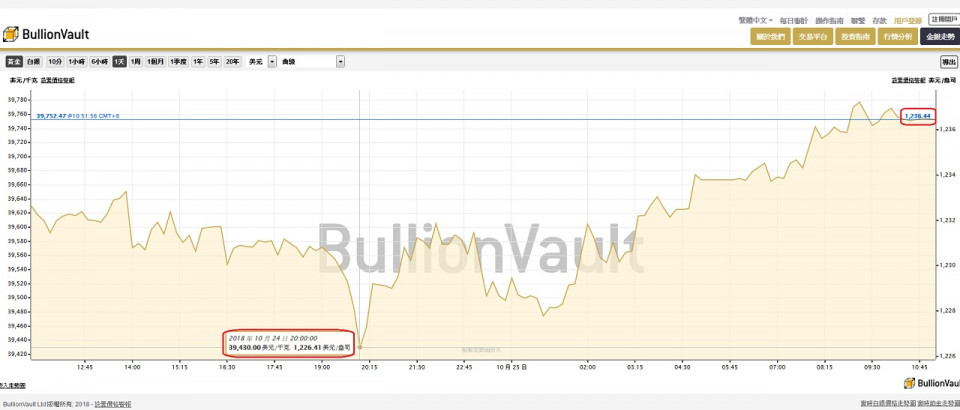Screen dimensions: 960x410
Task: Open the 每日審計 link
Action: (793, 20)
